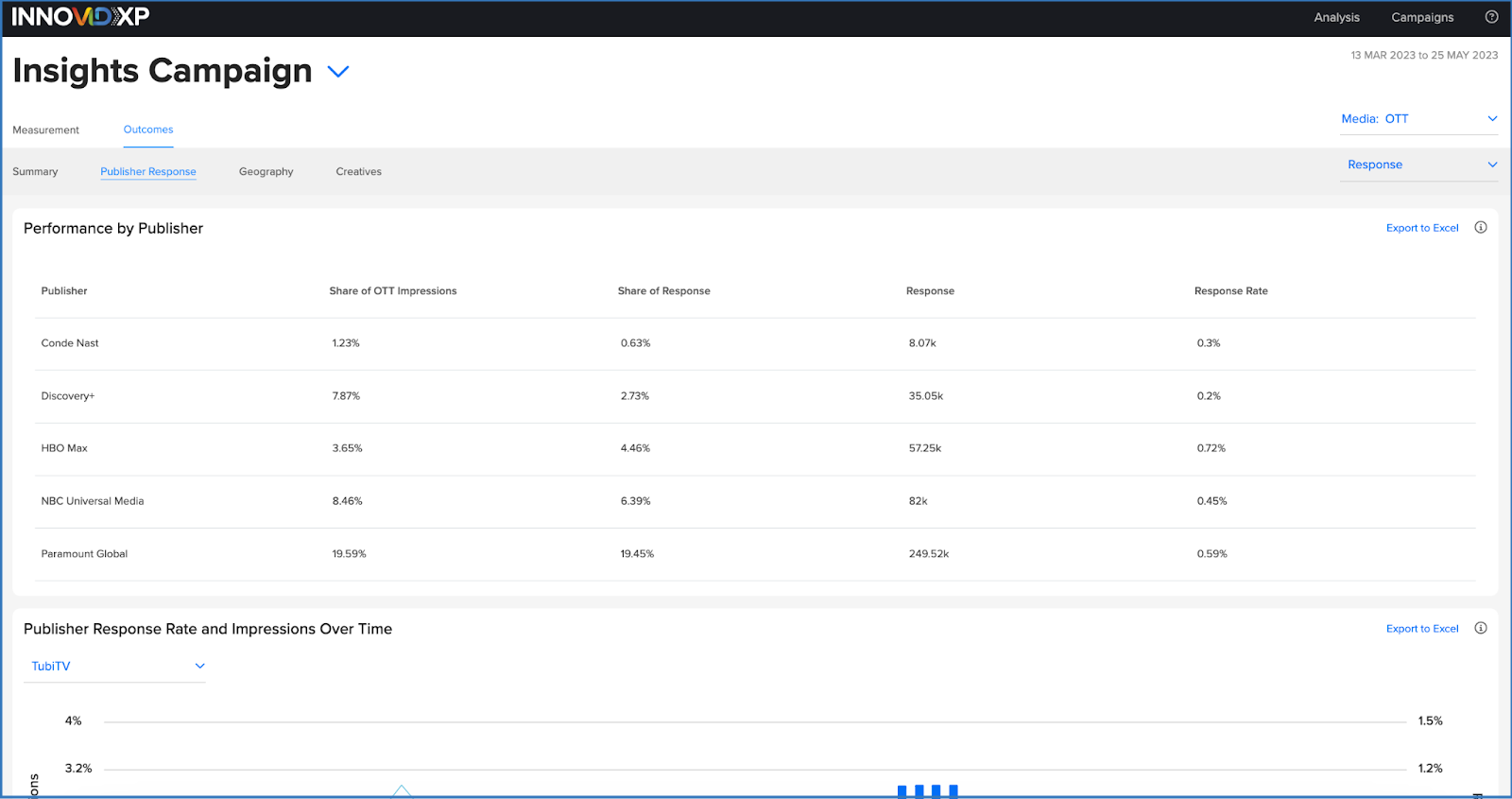This screenshot has height=799, width=1512.
Task: Open the TubiTV publisher dropdown
Action: [x=114, y=666]
